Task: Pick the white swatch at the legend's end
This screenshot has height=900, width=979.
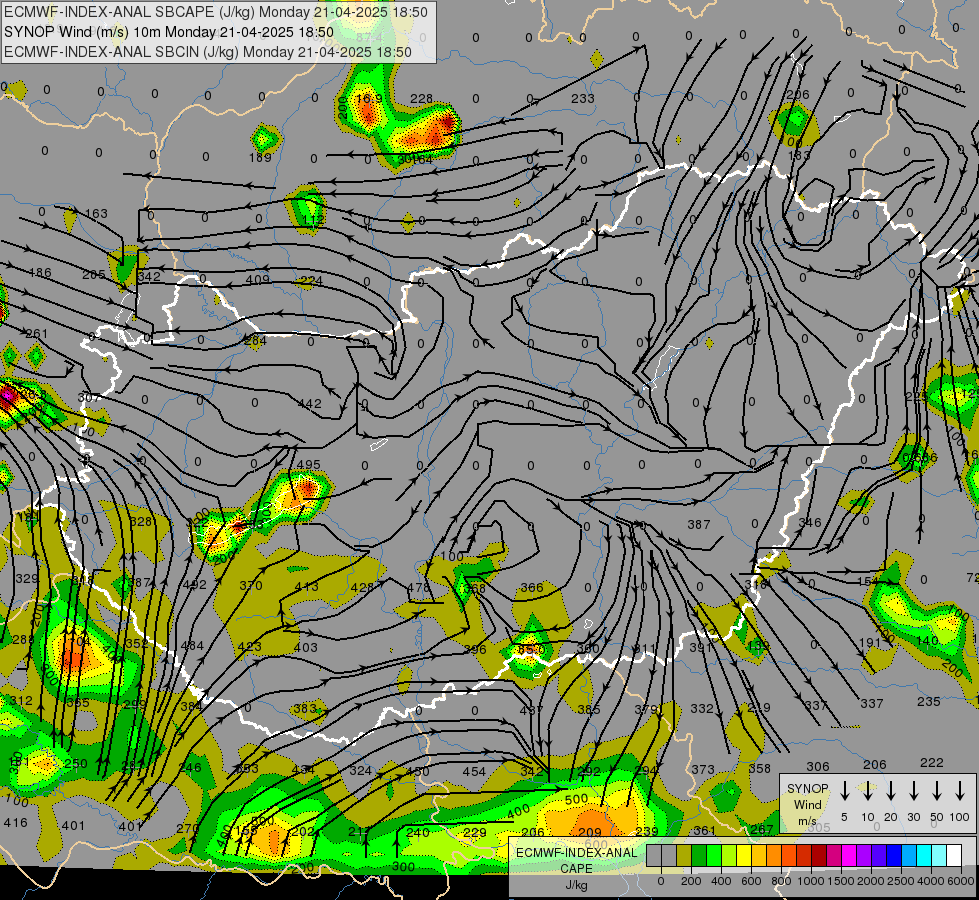Action: [954, 856]
